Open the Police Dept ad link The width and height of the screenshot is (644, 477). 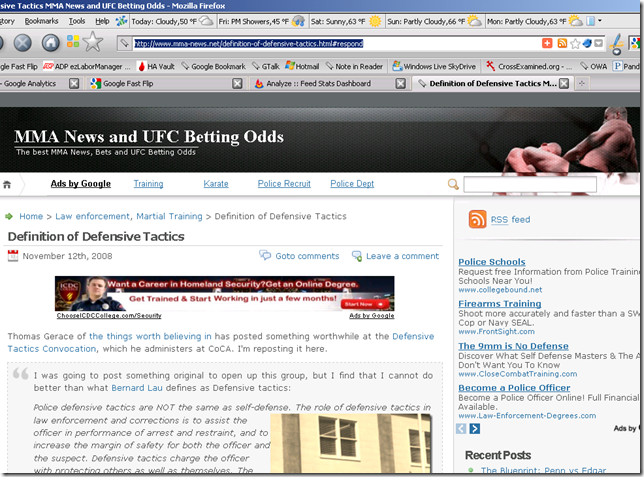pos(352,184)
